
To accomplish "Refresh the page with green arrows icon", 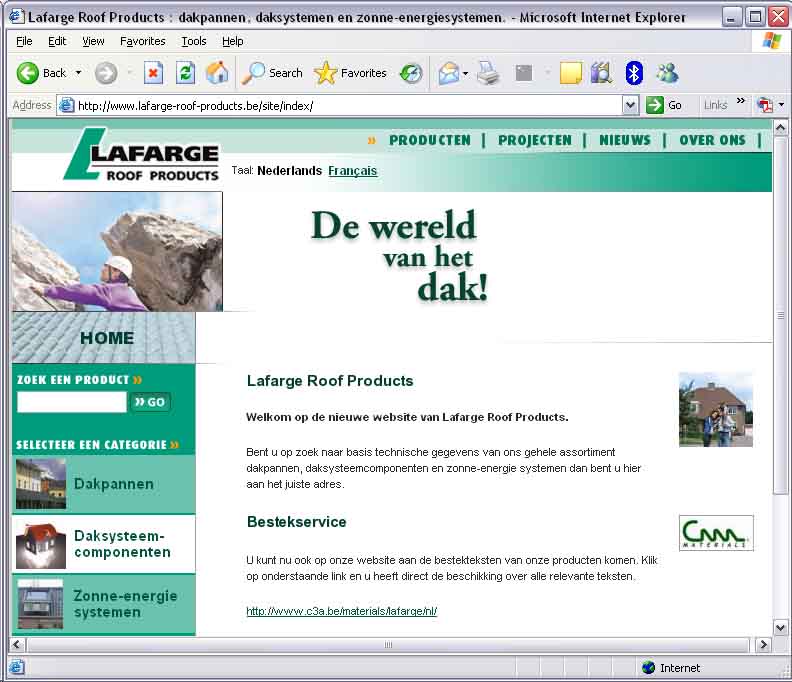I will (185, 73).
